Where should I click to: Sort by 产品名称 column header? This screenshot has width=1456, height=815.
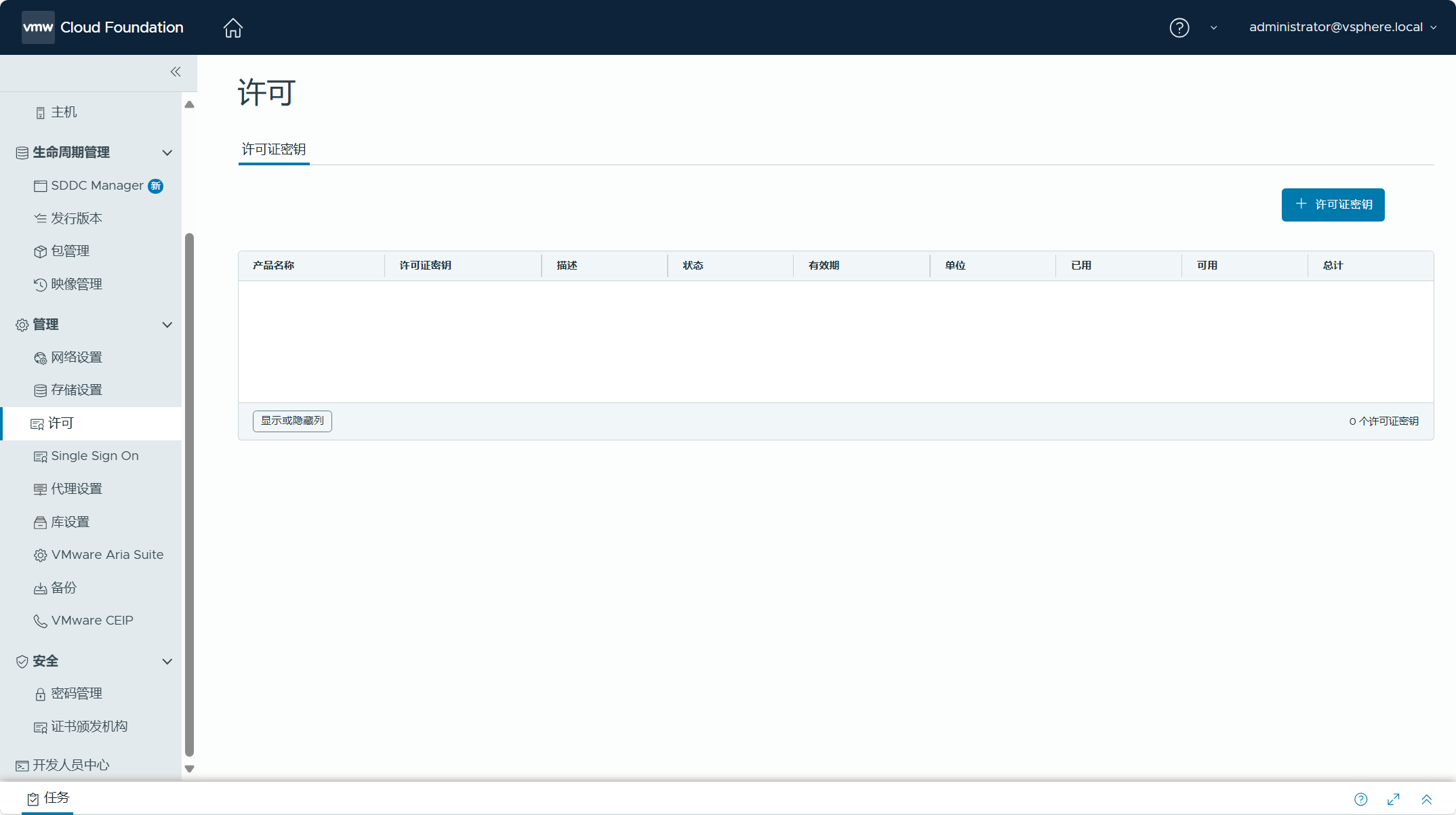[x=273, y=266]
